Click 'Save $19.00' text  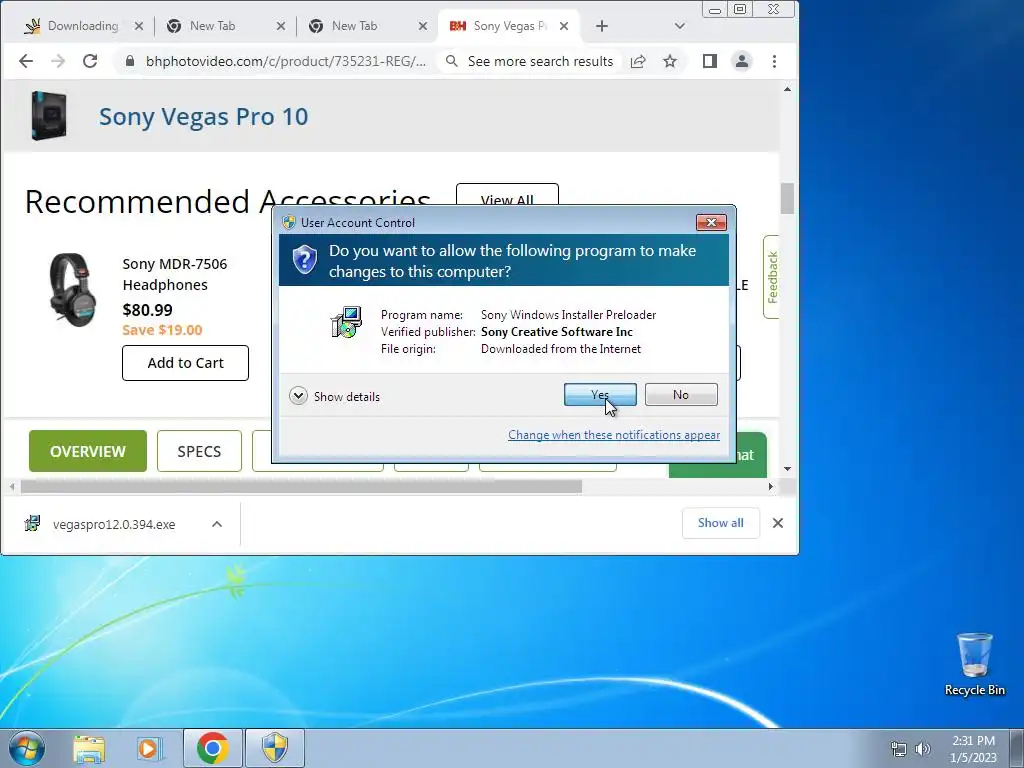[x=162, y=330]
